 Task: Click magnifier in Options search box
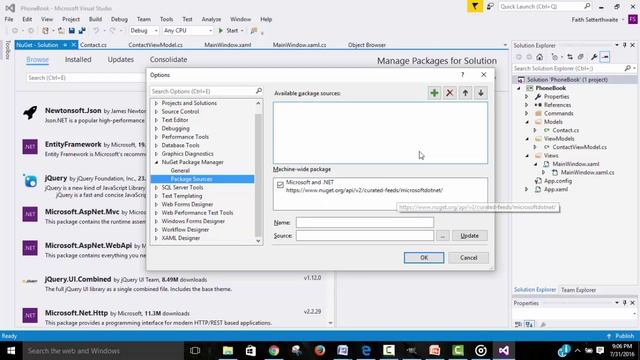(x=258, y=91)
